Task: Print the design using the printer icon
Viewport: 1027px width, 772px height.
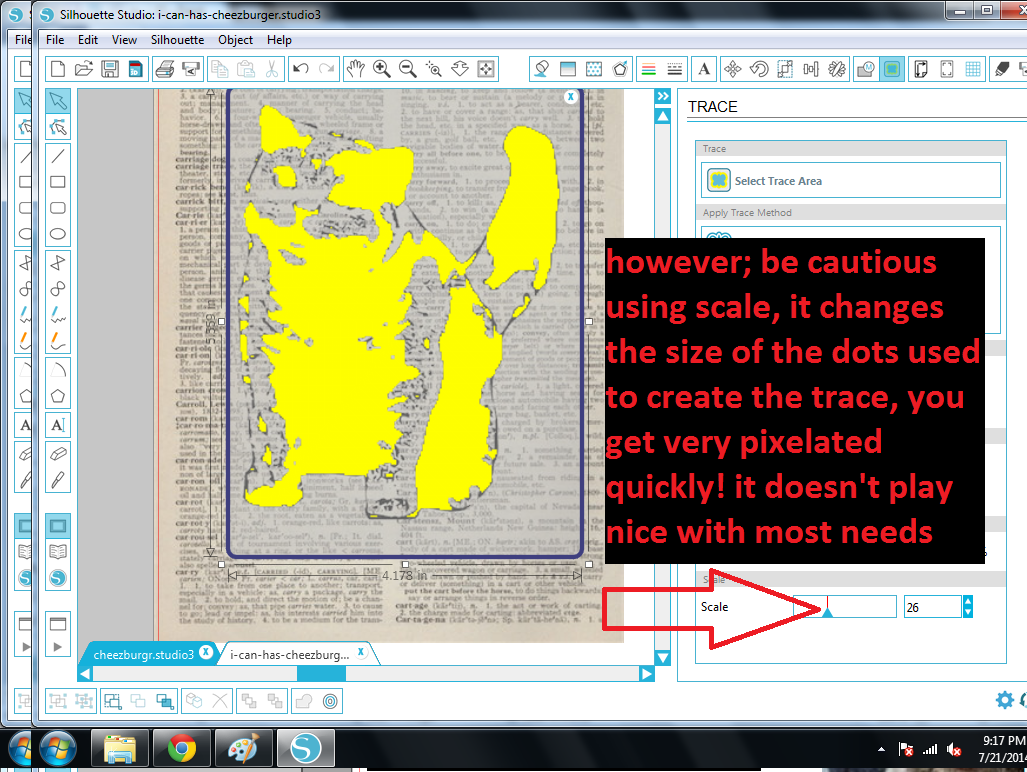Action: (165, 69)
